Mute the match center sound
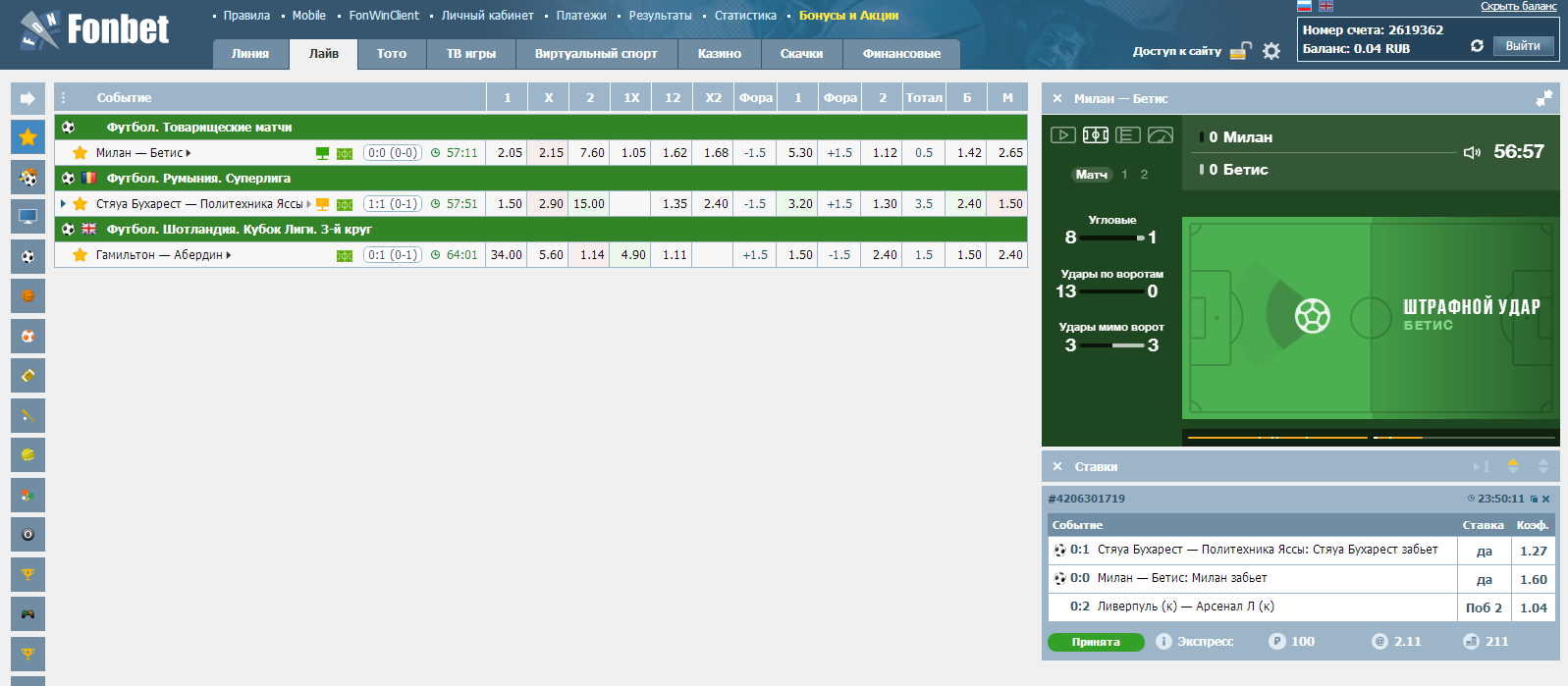The height and width of the screenshot is (686, 1568). [1472, 152]
